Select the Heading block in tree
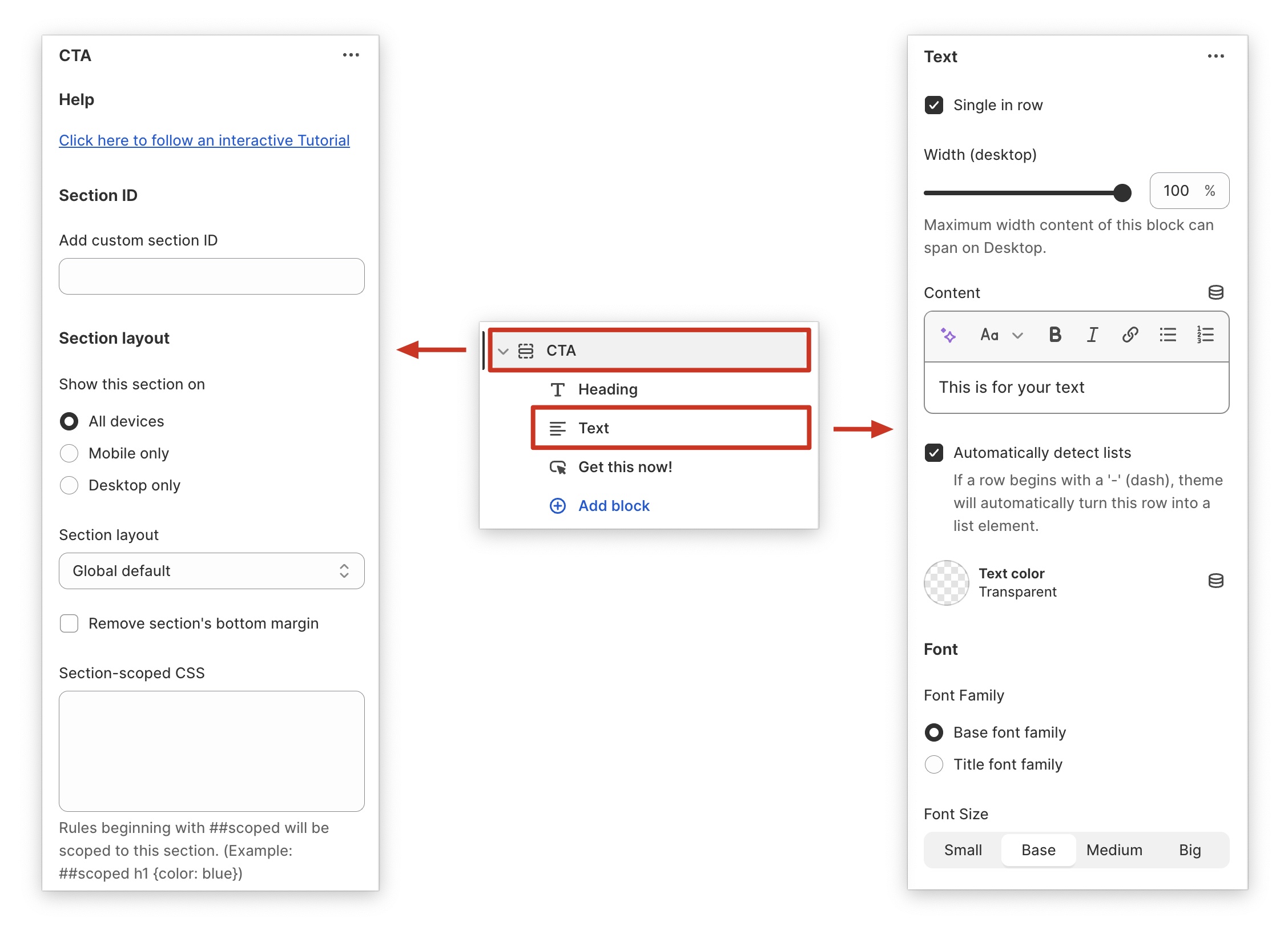This screenshot has height=926, width=1288. [x=607, y=389]
